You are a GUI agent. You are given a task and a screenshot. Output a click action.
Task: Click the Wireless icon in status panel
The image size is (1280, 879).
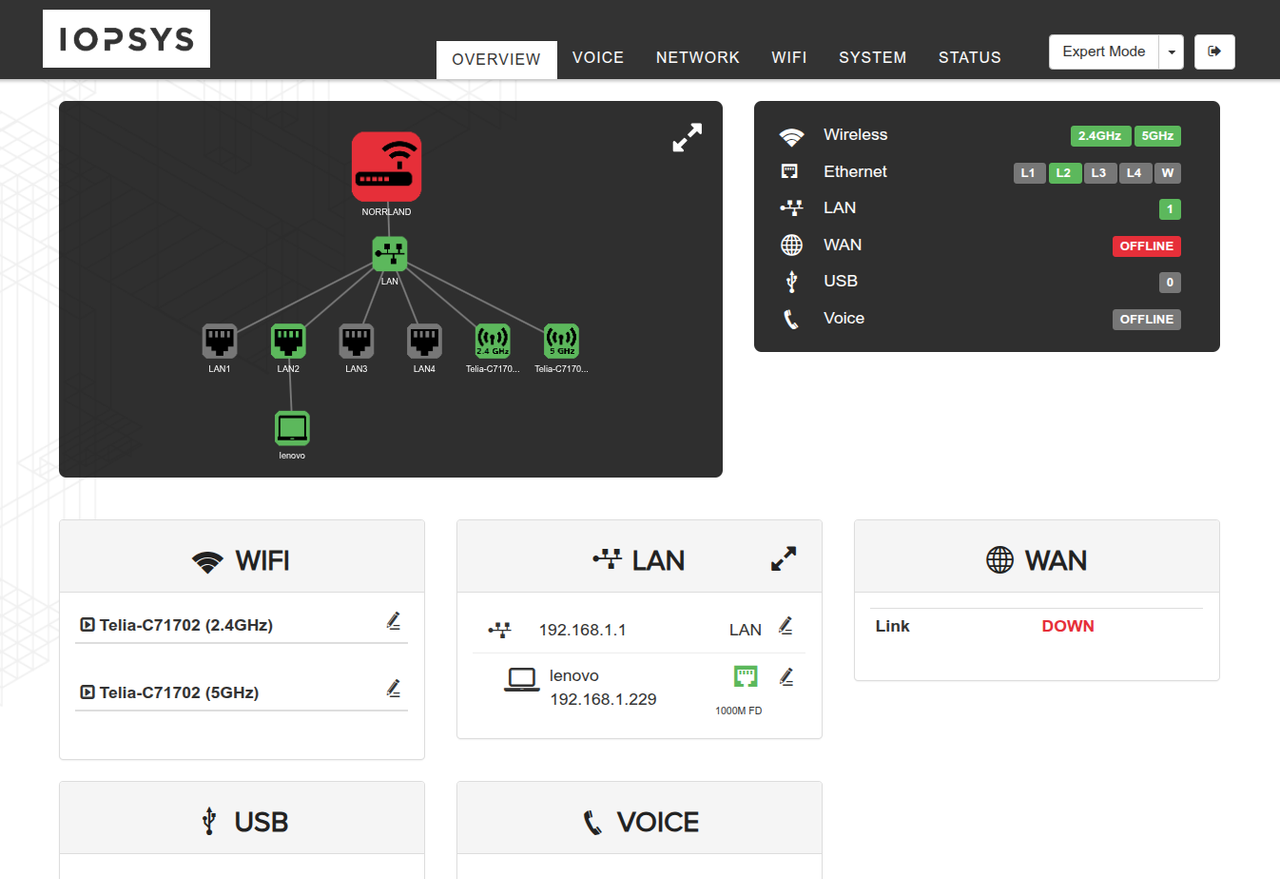792,136
